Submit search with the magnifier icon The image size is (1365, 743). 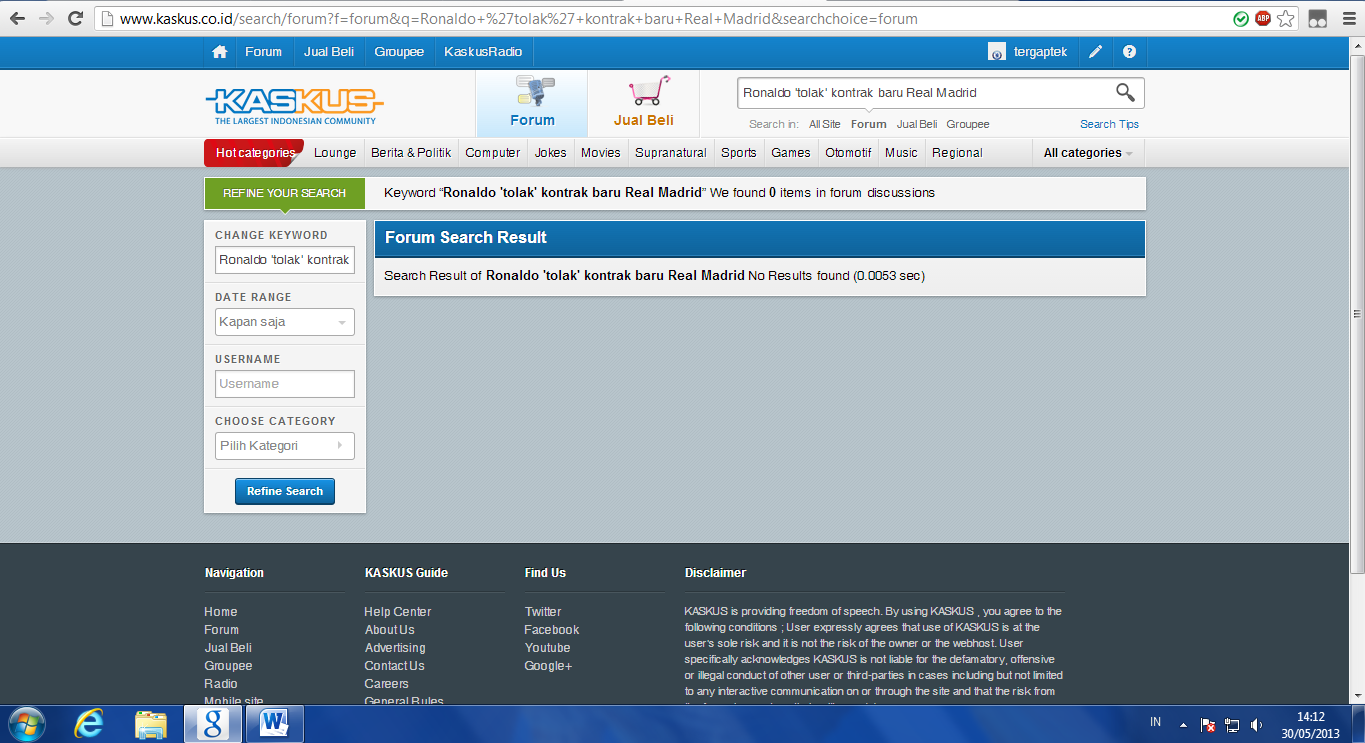1125,93
